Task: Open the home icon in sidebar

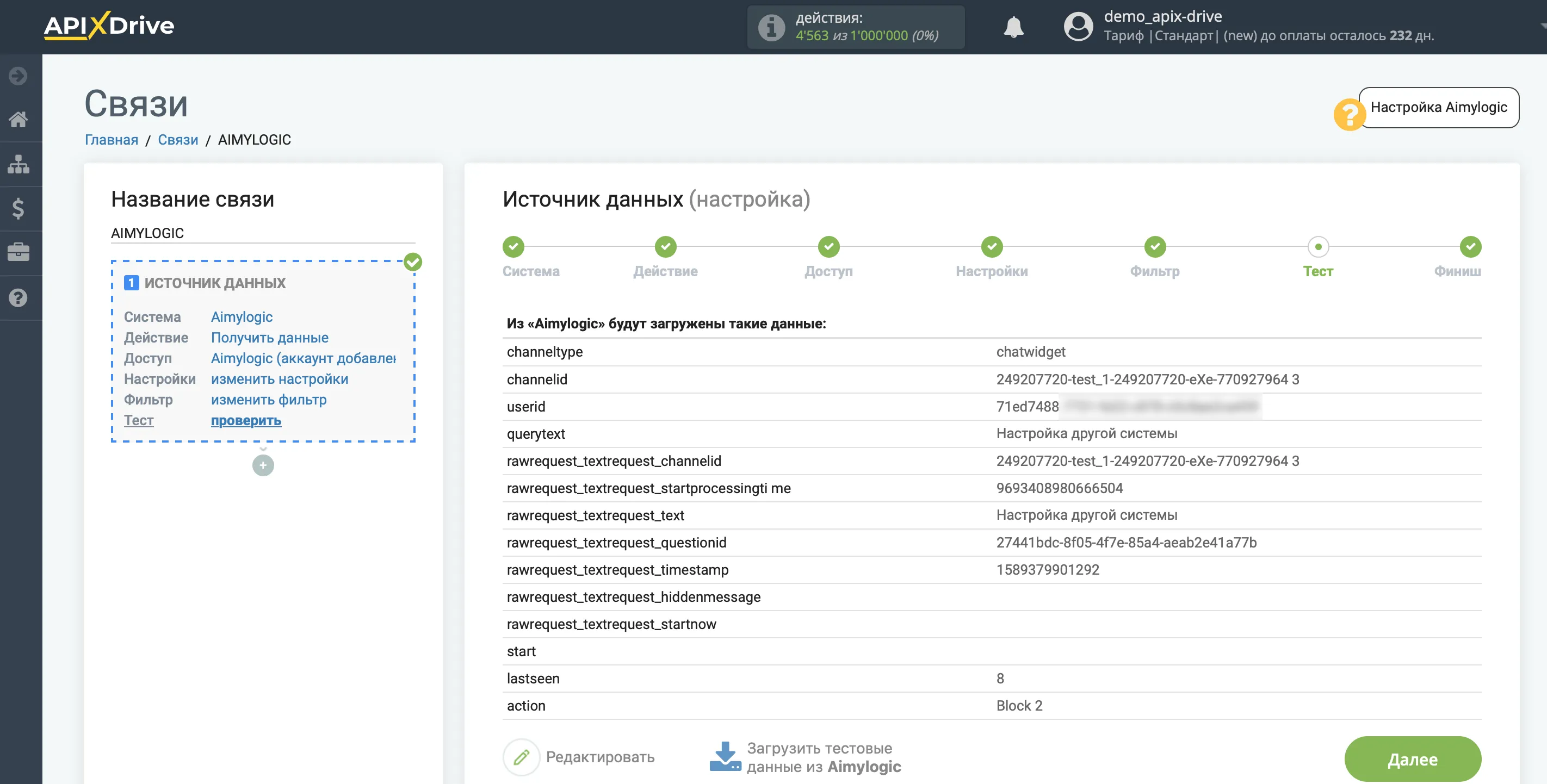Action: click(x=18, y=120)
